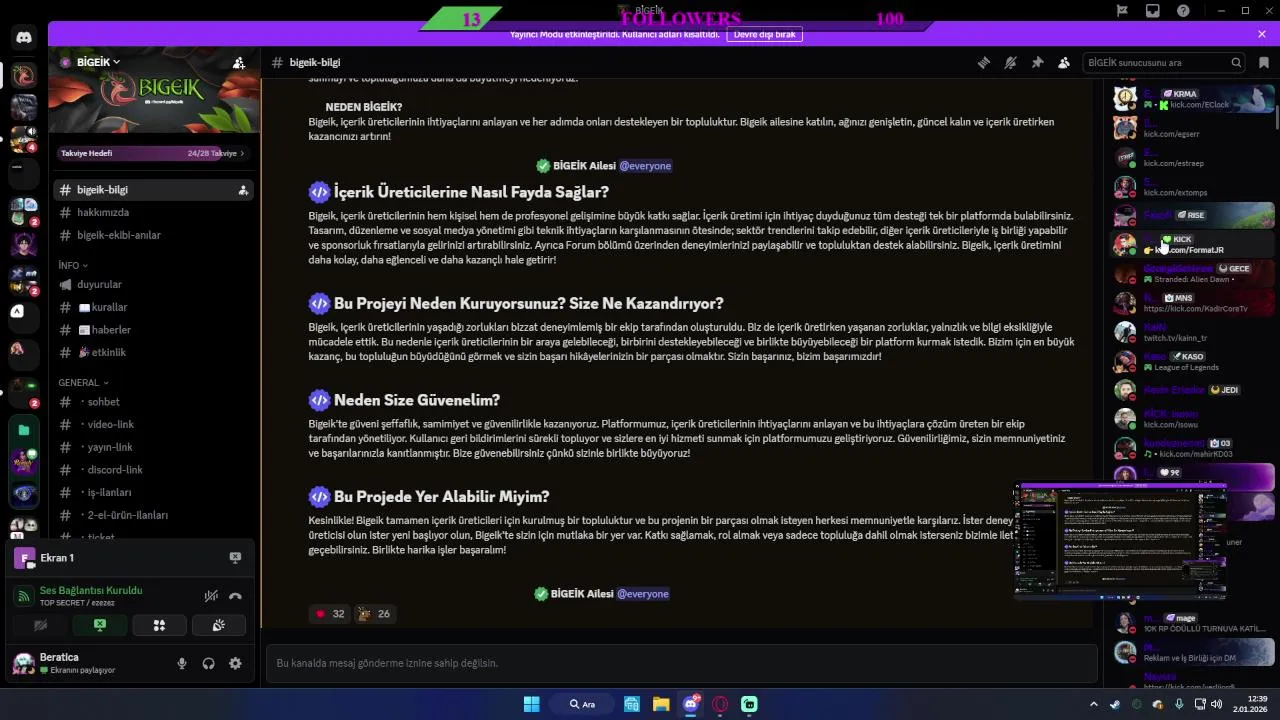
Task: Expand BİGEİK server name dropdown
Action: (x=98, y=62)
